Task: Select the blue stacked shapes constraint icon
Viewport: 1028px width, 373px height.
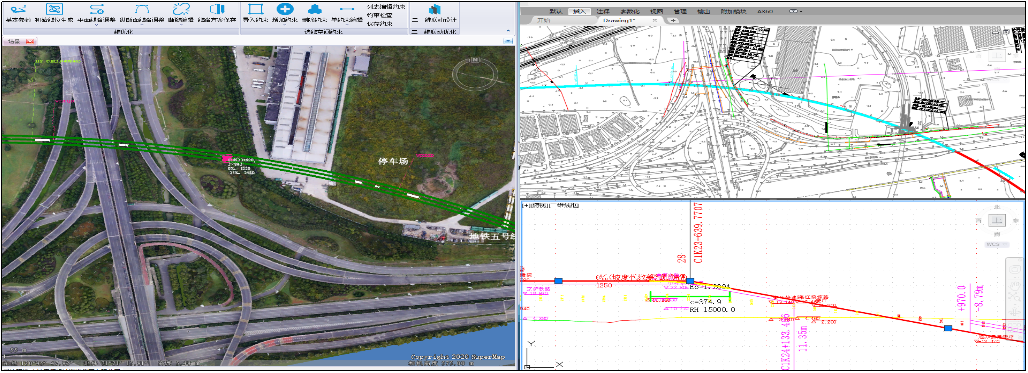Action: click(315, 9)
